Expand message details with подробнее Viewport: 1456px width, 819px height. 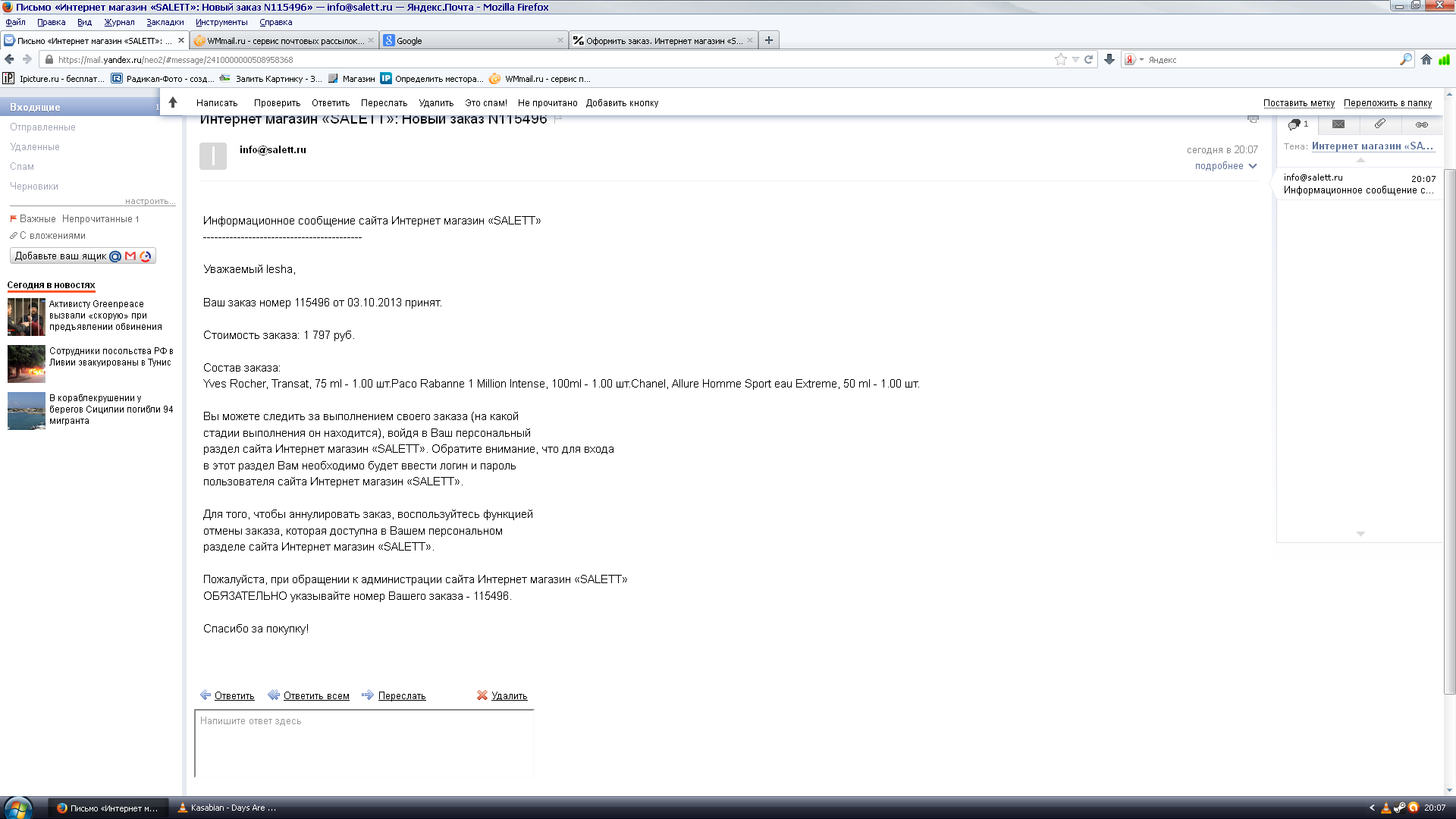click(1225, 166)
